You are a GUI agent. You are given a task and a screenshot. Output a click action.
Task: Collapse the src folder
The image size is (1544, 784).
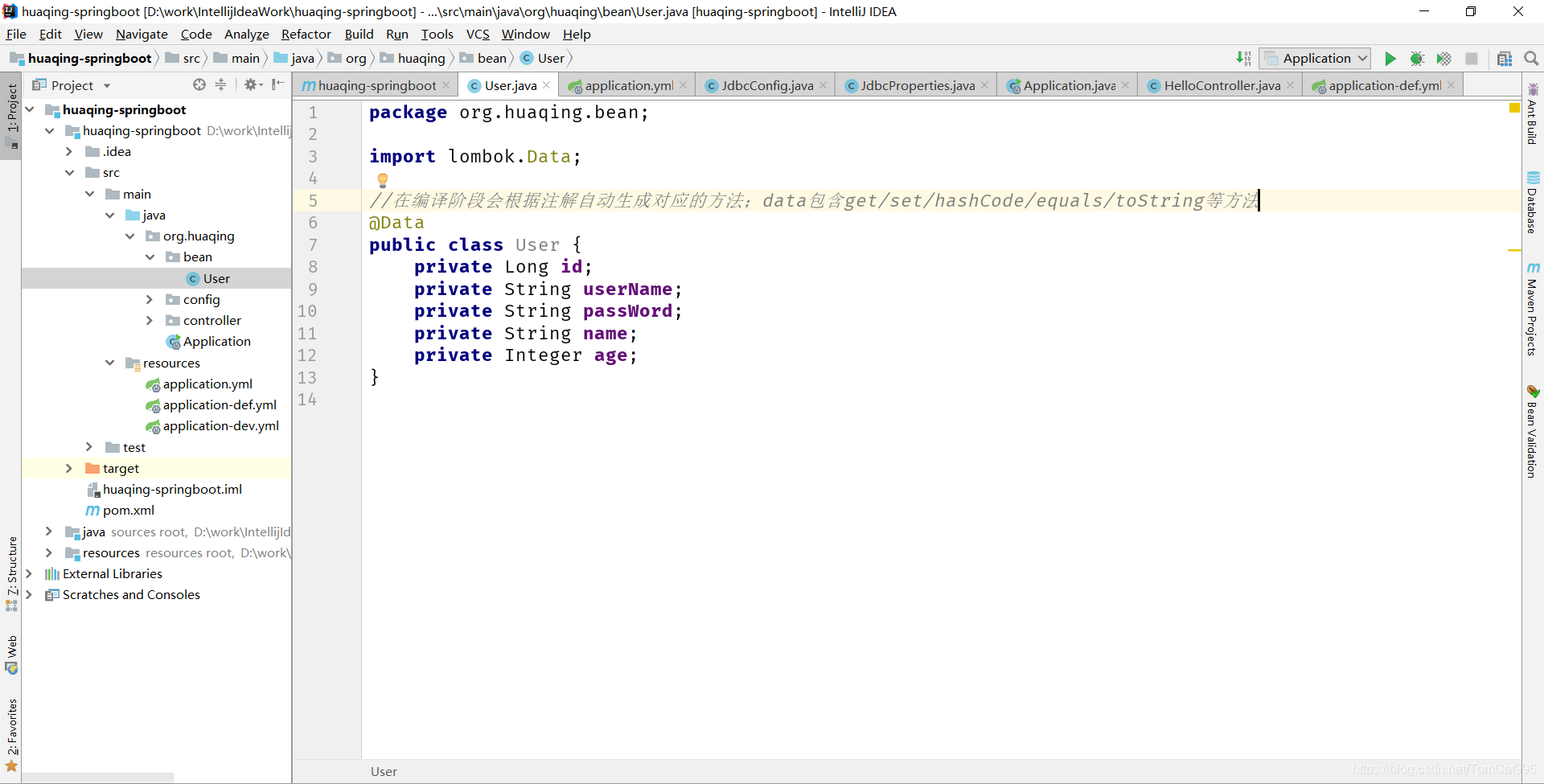(69, 173)
